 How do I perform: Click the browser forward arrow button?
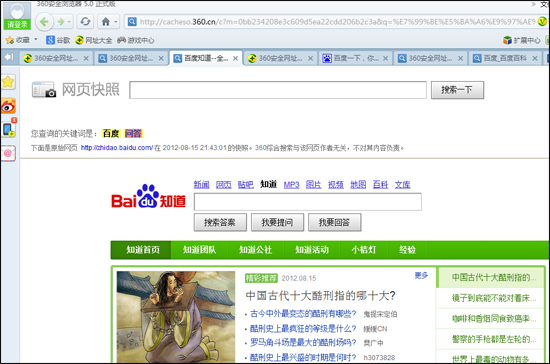tap(61, 22)
